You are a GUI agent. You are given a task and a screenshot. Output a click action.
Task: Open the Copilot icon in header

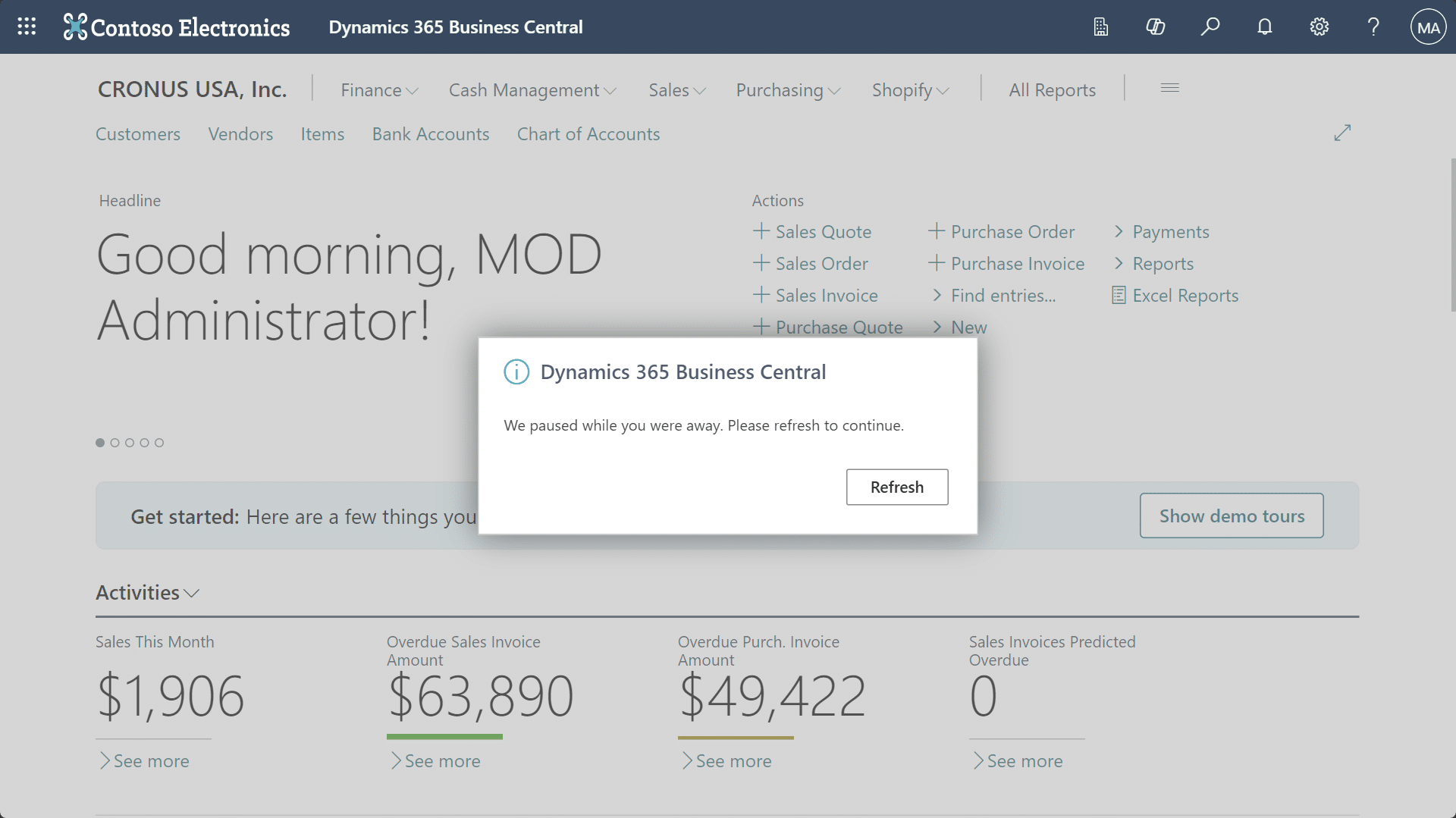1156,27
